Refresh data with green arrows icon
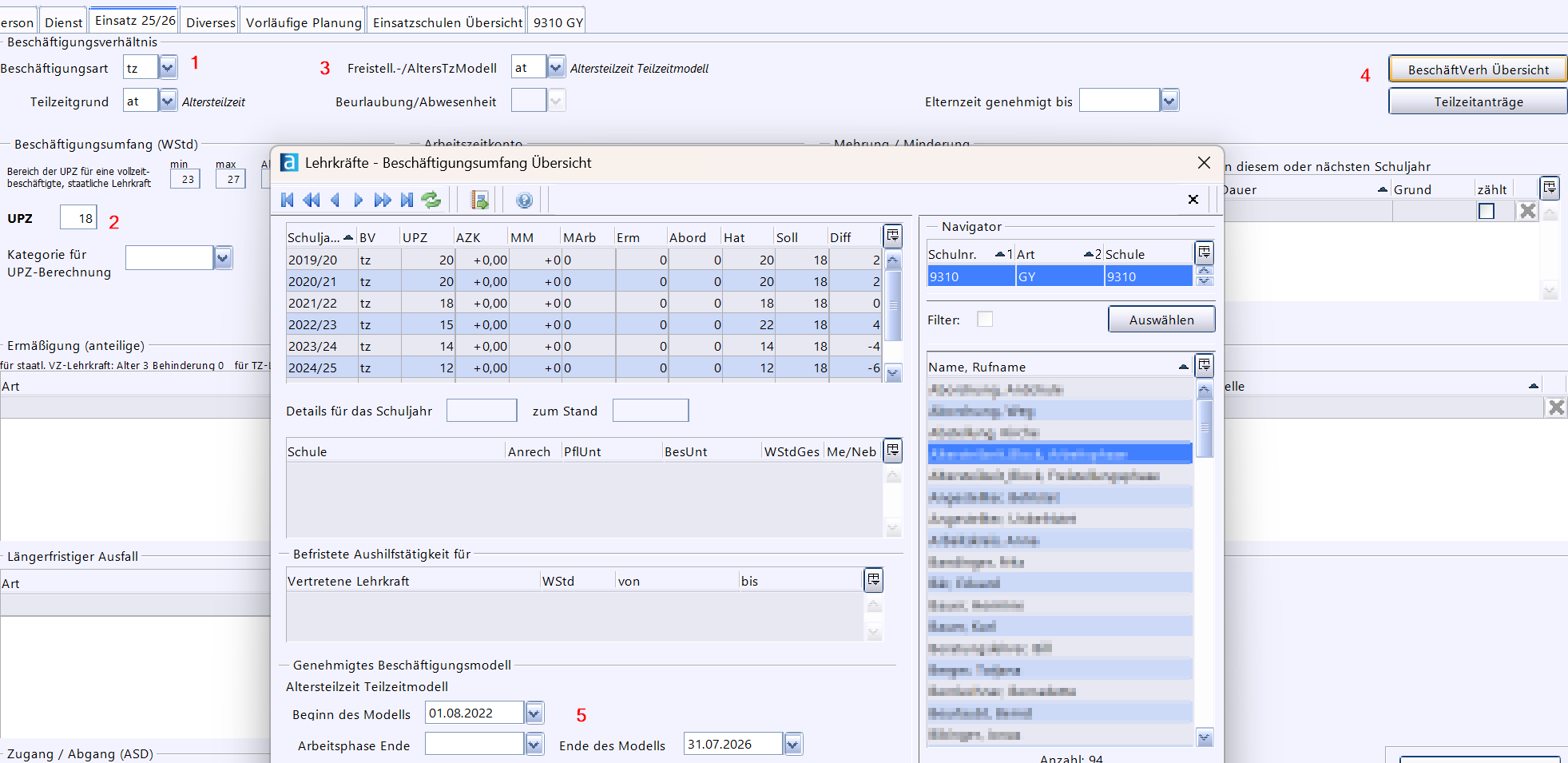The image size is (1568, 763). click(431, 200)
